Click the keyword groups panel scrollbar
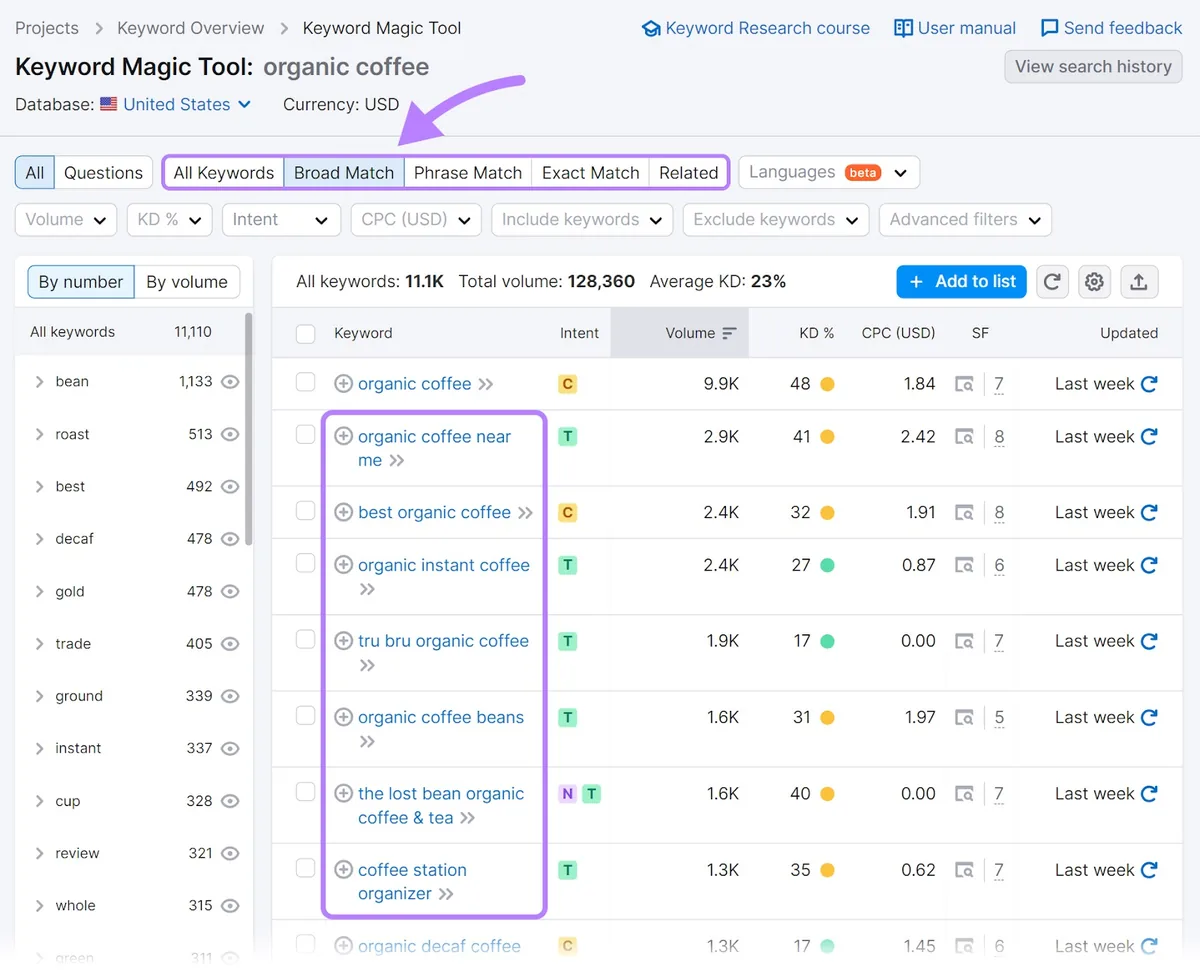The image size is (1200, 977). tap(248, 428)
